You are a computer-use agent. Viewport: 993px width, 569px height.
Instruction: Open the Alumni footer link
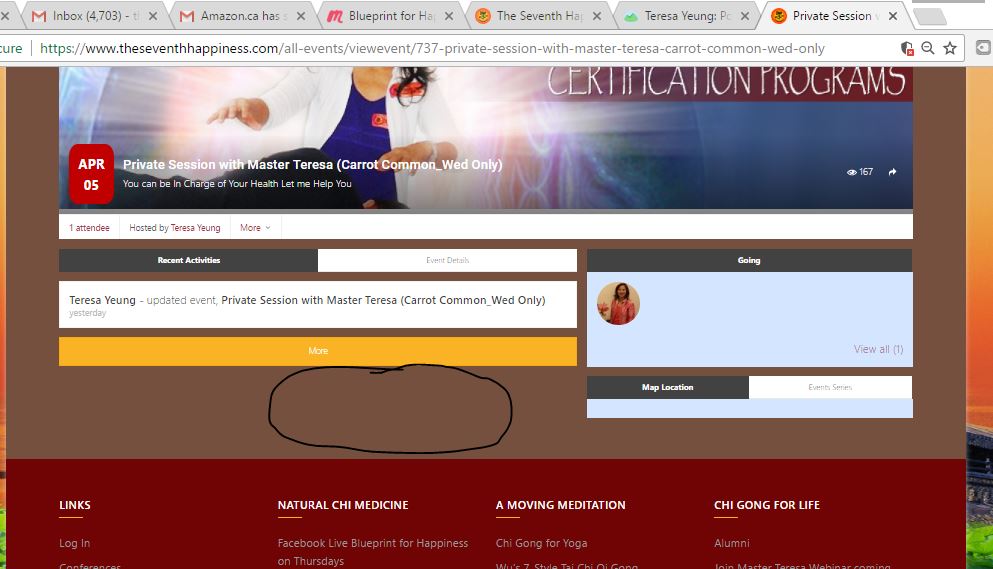pos(731,543)
